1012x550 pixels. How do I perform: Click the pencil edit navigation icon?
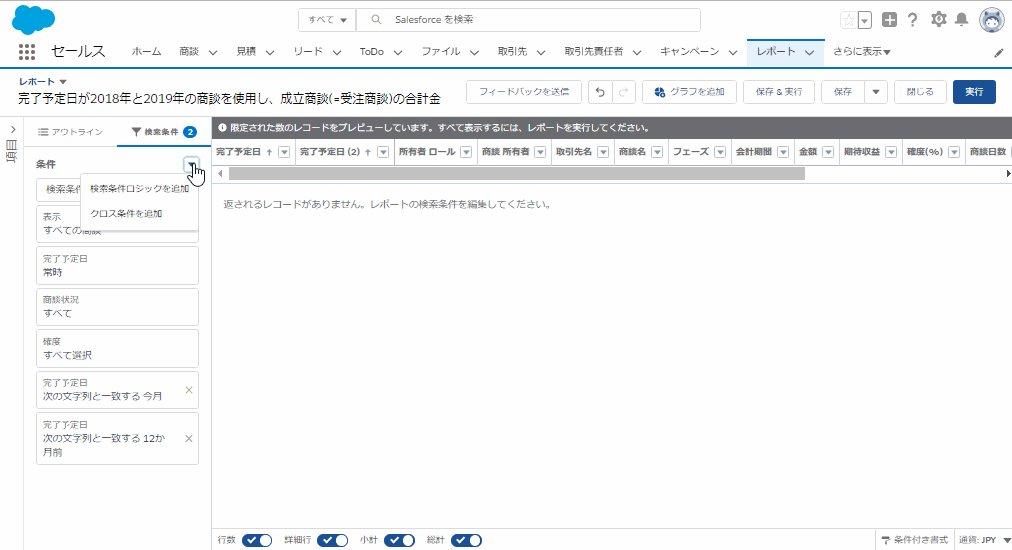pos(998,53)
